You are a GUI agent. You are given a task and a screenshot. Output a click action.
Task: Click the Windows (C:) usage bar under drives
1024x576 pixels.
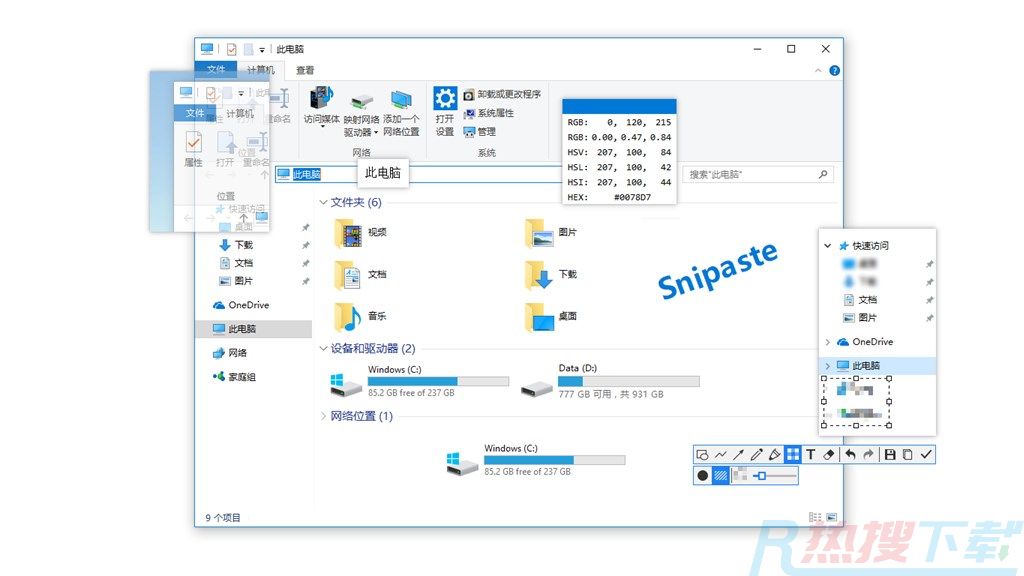[x=438, y=381]
